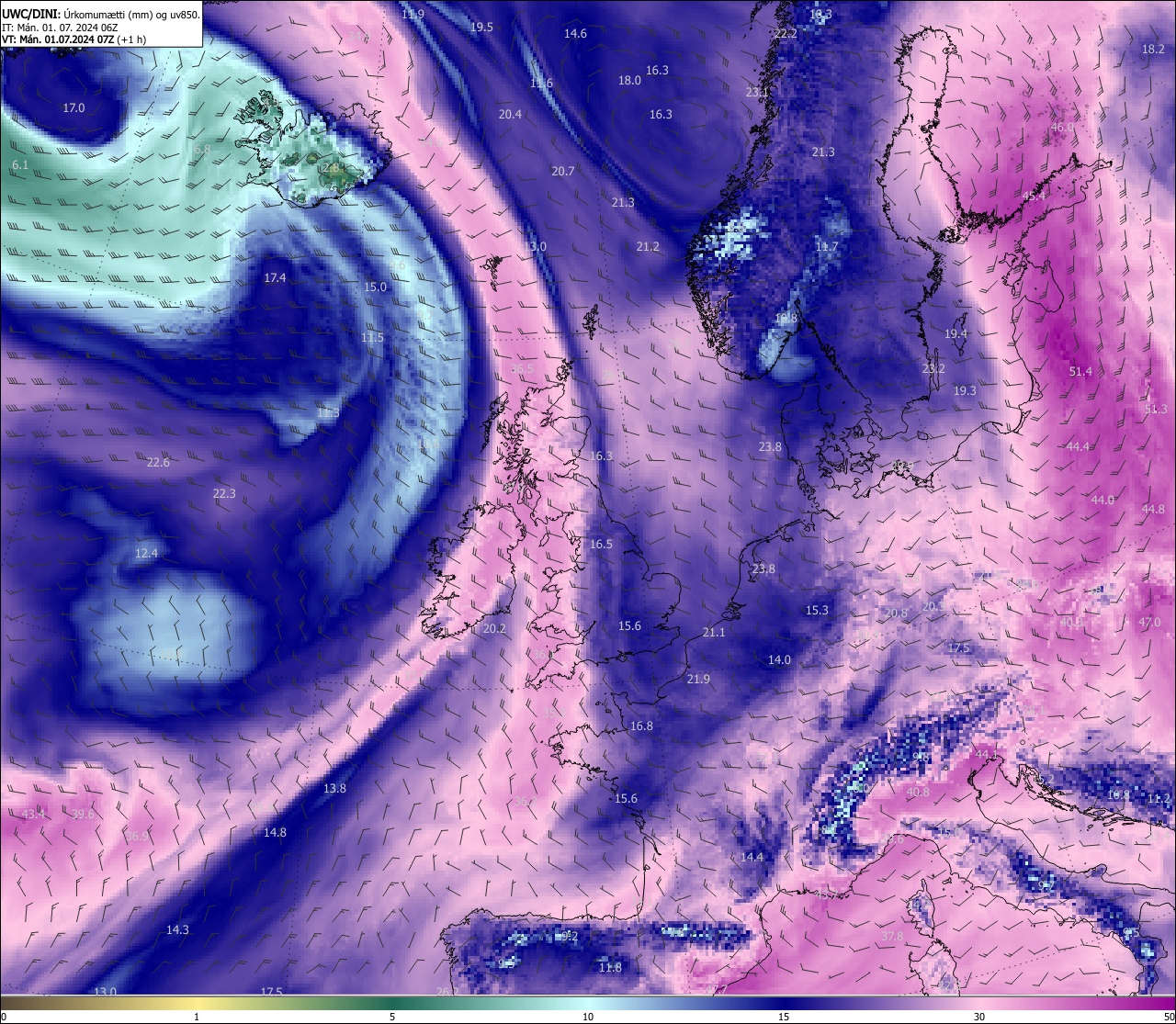Click the 18.0 value on the map
Viewport: 1176px width, 1024px height.
coord(629,81)
